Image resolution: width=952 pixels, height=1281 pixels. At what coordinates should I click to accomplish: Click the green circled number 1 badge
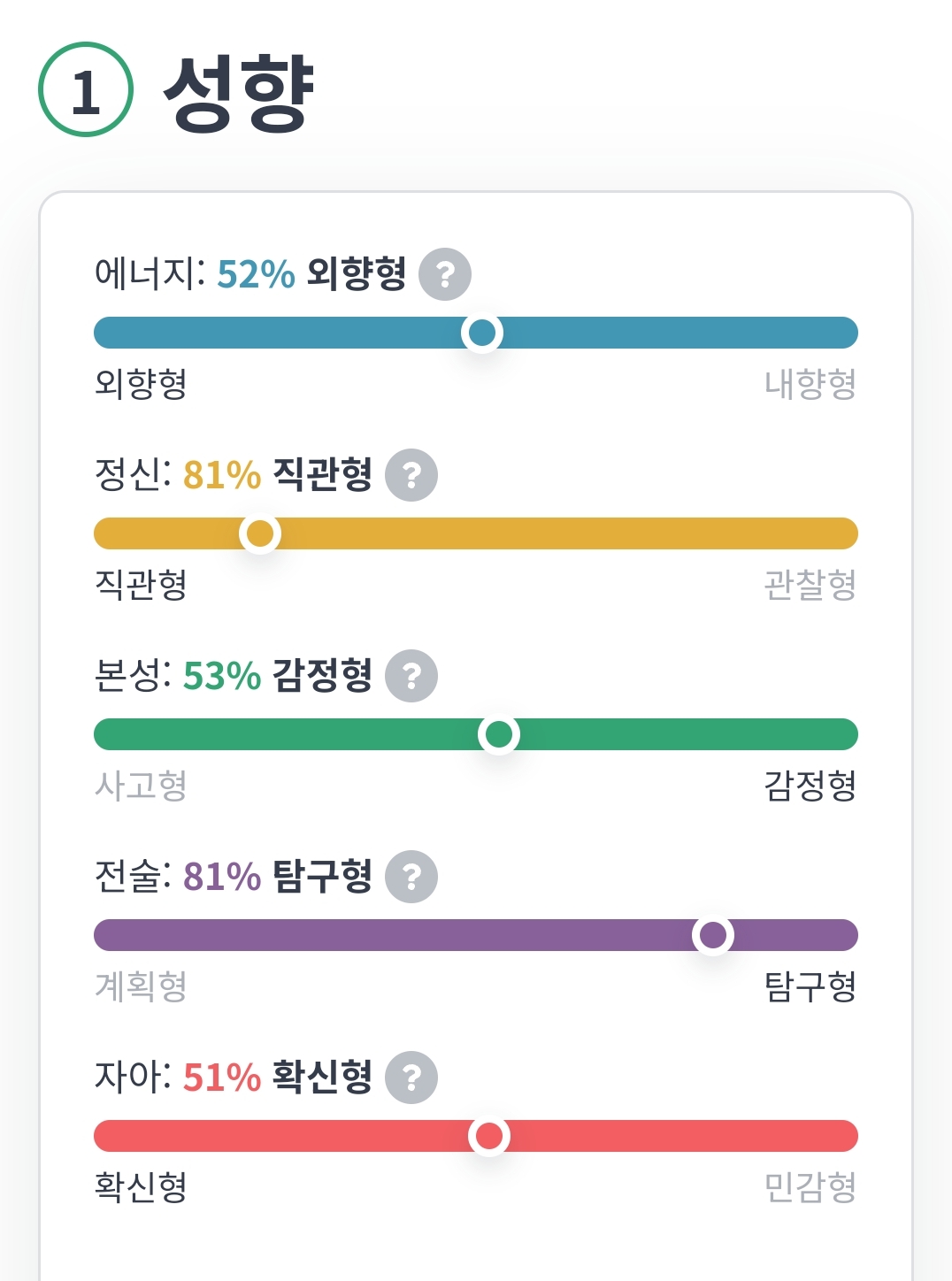click(x=86, y=89)
